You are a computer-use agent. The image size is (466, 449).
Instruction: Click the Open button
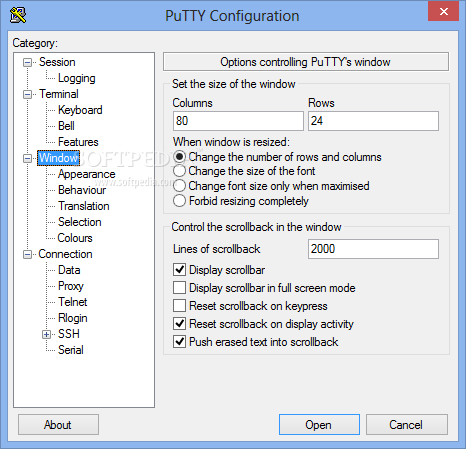point(319,425)
